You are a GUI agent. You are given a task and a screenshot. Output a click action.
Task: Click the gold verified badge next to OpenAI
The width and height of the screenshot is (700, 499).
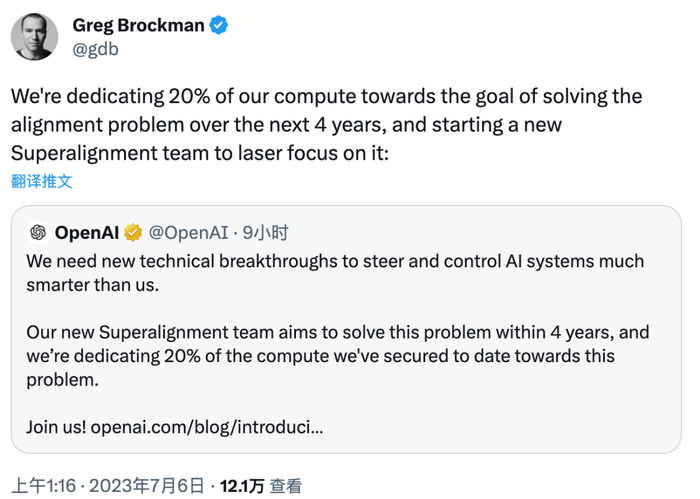pyautogui.click(x=133, y=233)
